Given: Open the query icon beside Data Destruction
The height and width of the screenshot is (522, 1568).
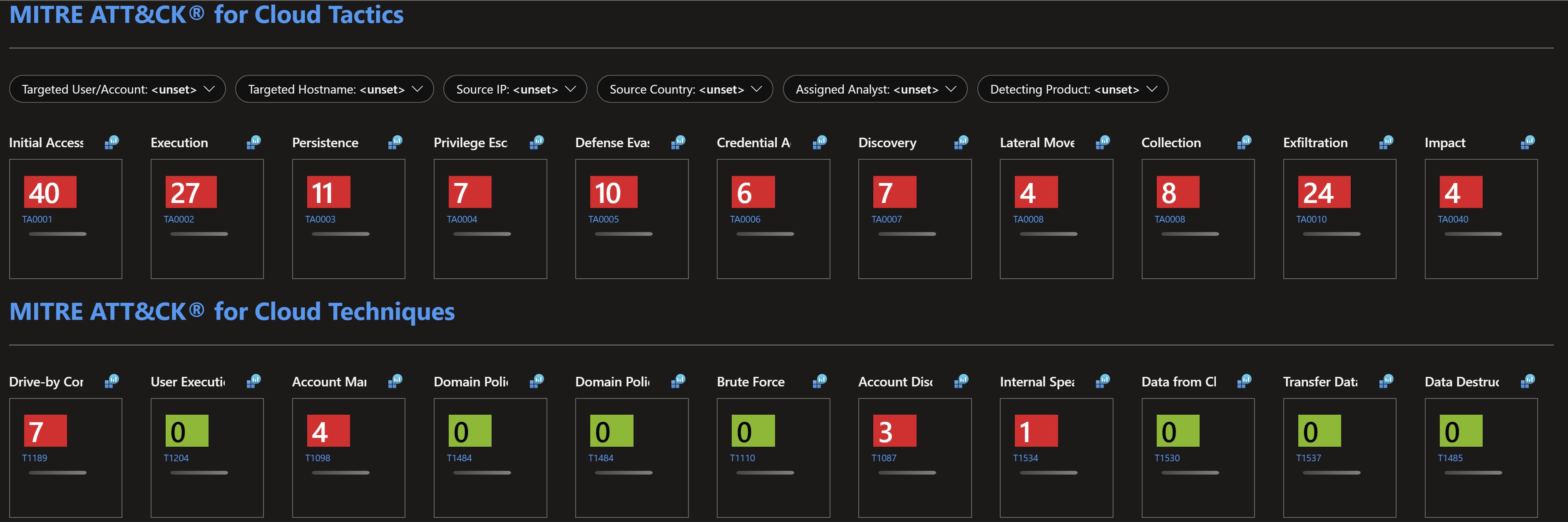Looking at the screenshot, I should coord(1528,381).
